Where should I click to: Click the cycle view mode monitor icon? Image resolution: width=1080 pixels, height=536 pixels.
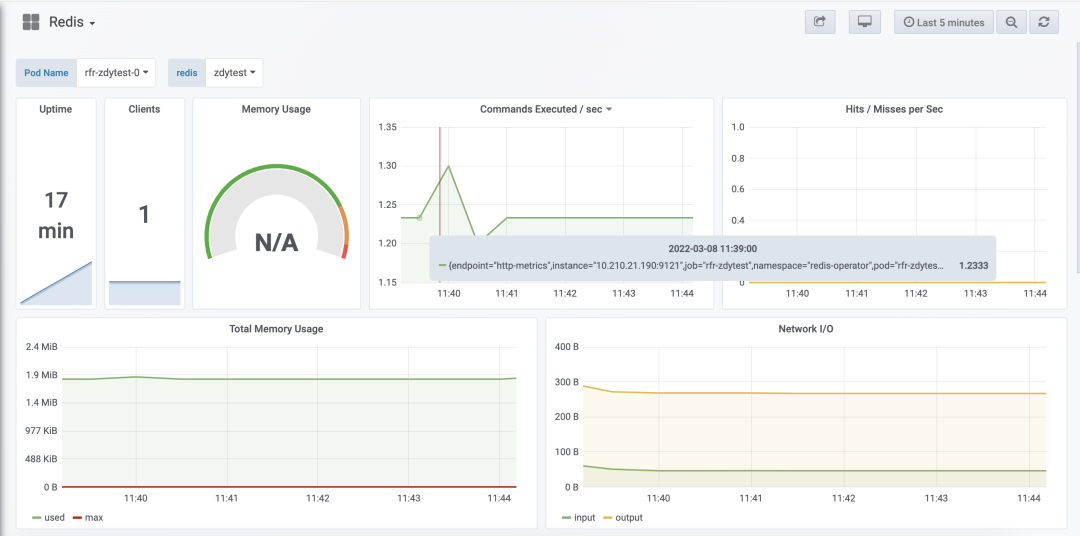click(864, 22)
